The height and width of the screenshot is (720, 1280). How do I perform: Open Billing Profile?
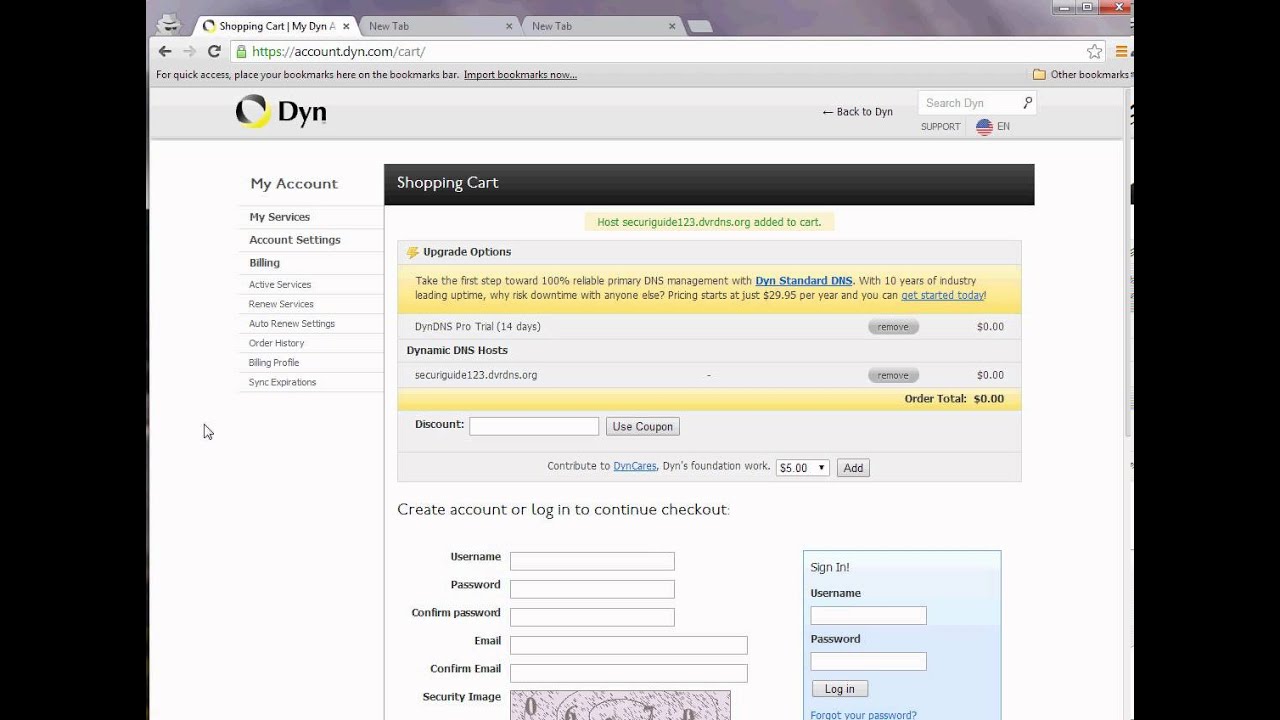tap(274, 363)
